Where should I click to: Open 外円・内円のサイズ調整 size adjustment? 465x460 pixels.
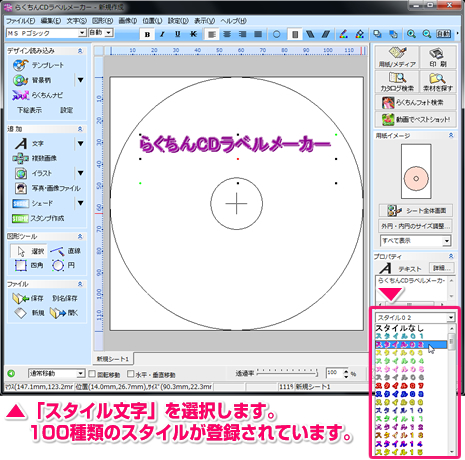click(416, 226)
